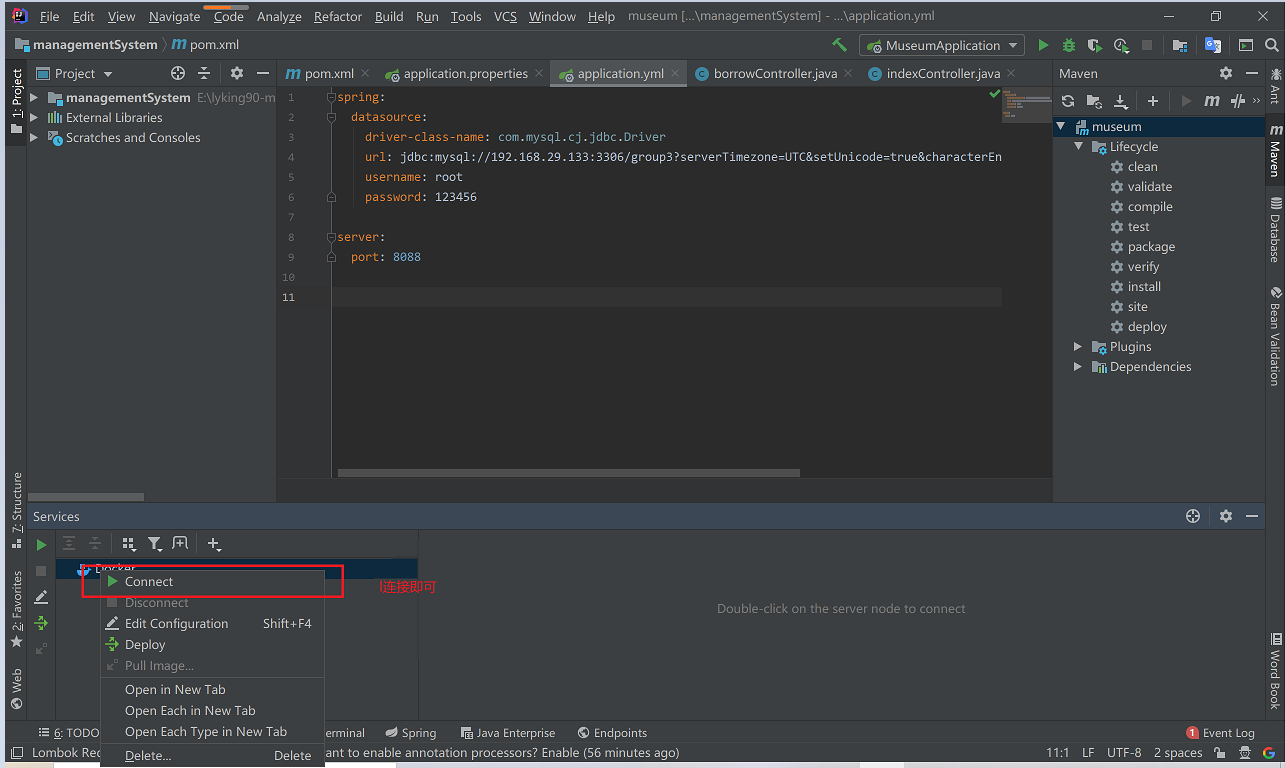Open Search Everywhere via magnifier icon

pos(1271,45)
